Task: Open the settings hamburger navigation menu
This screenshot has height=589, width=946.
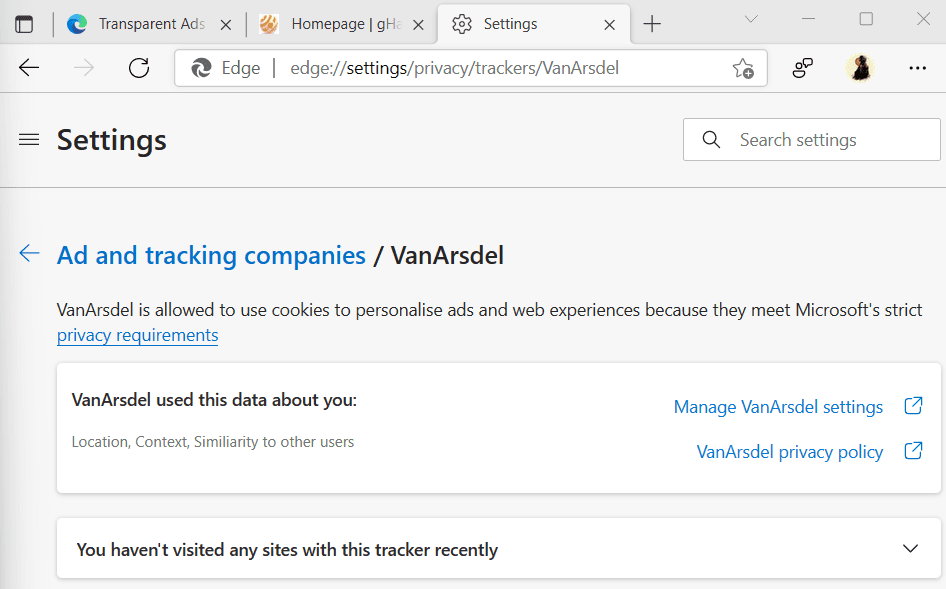Action: coord(29,139)
